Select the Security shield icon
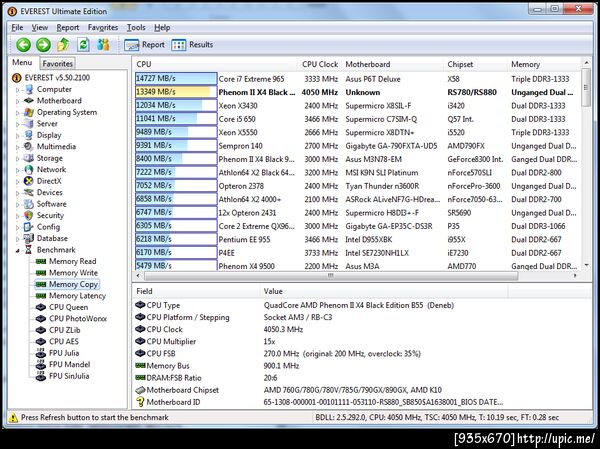The height and width of the screenshot is (449, 600). point(28,216)
